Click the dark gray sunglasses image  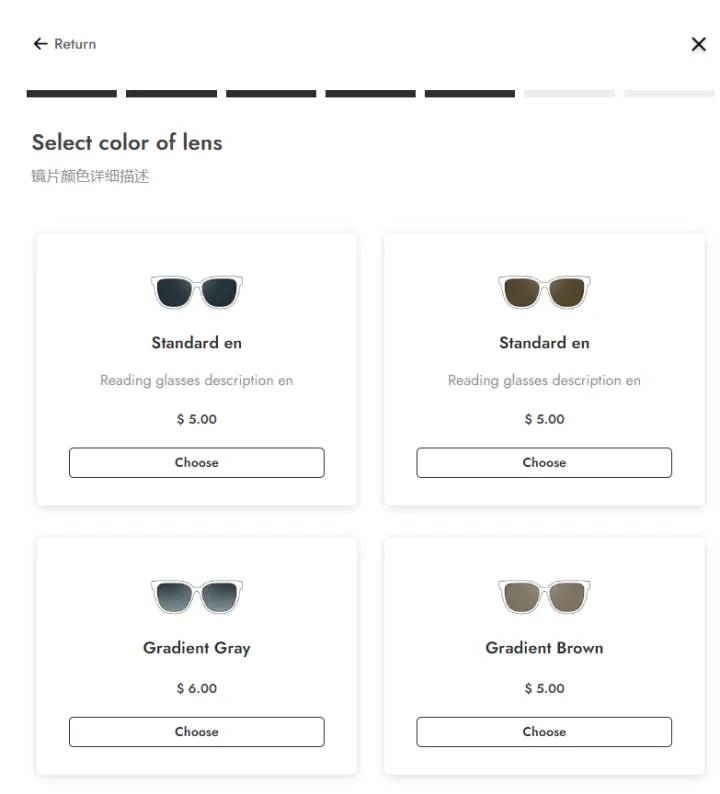(x=197, y=292)
